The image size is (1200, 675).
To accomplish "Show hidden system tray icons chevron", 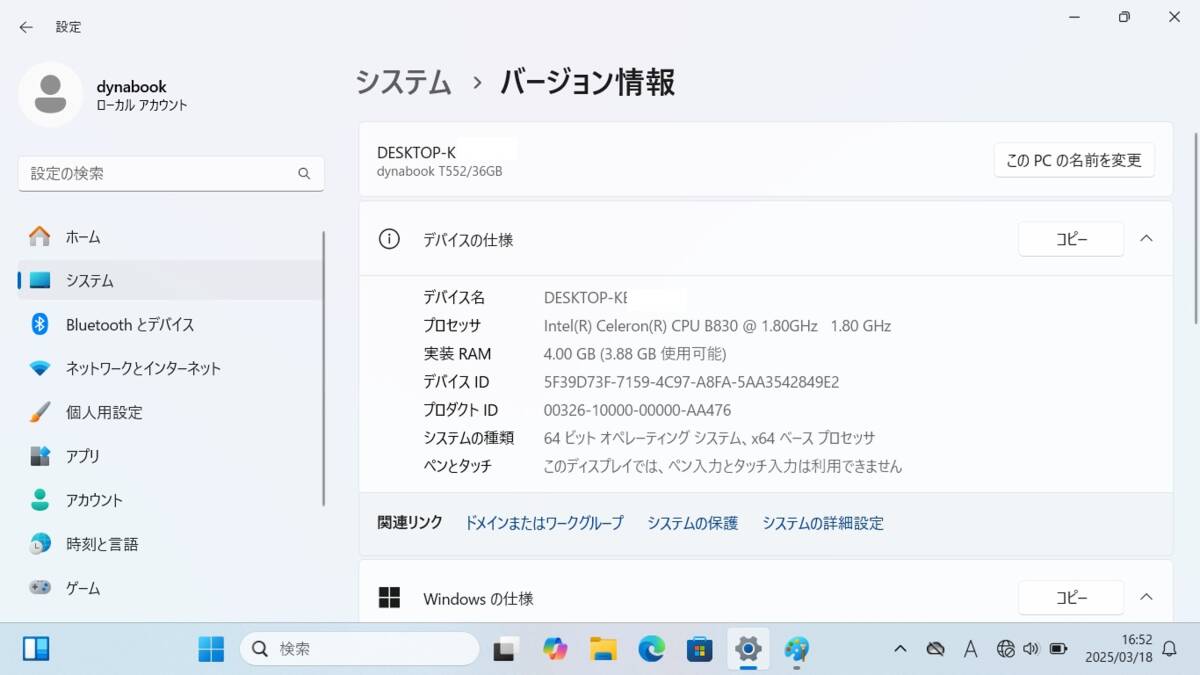I will [x=900, y=649].
